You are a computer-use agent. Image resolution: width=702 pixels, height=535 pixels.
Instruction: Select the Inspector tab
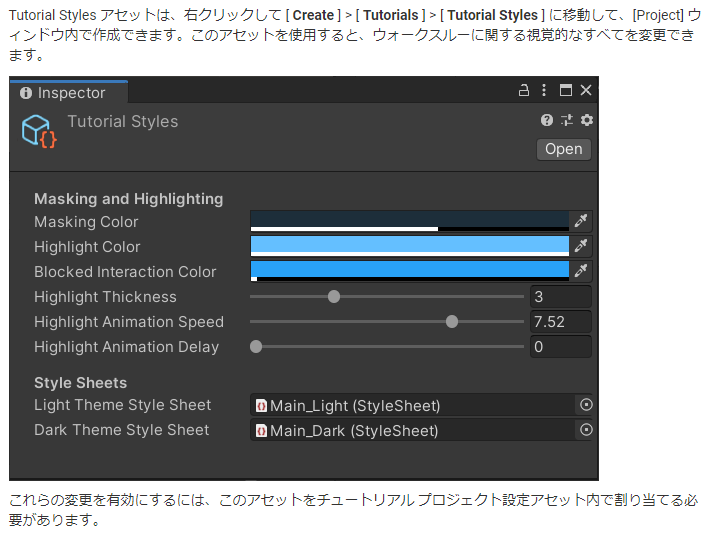pos(69,93)
